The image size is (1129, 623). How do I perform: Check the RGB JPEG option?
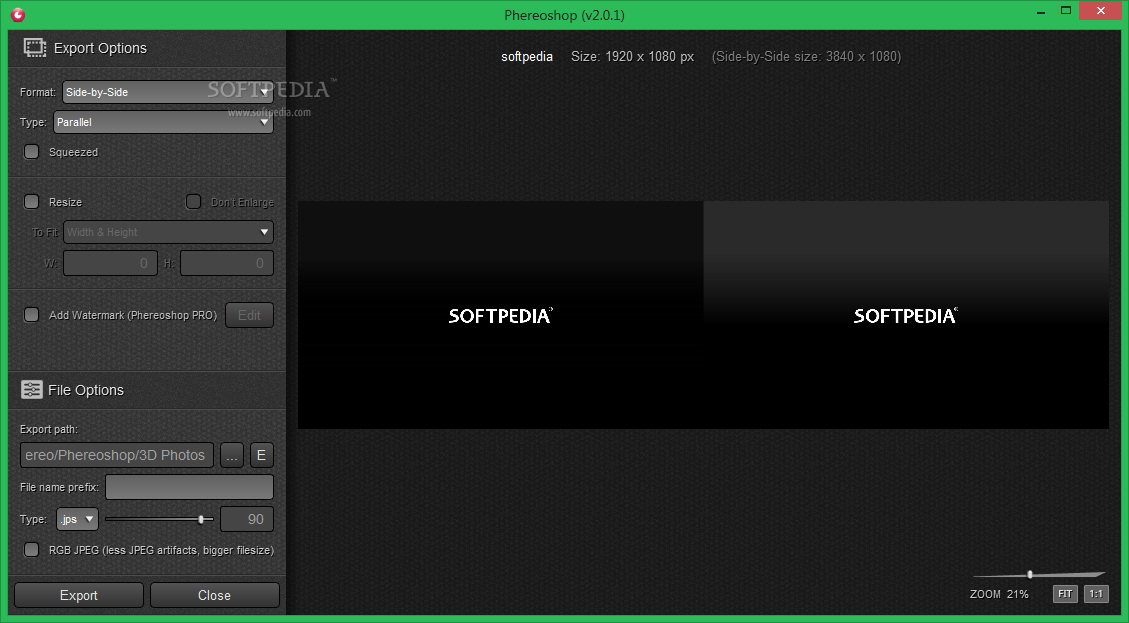[32, 550]
